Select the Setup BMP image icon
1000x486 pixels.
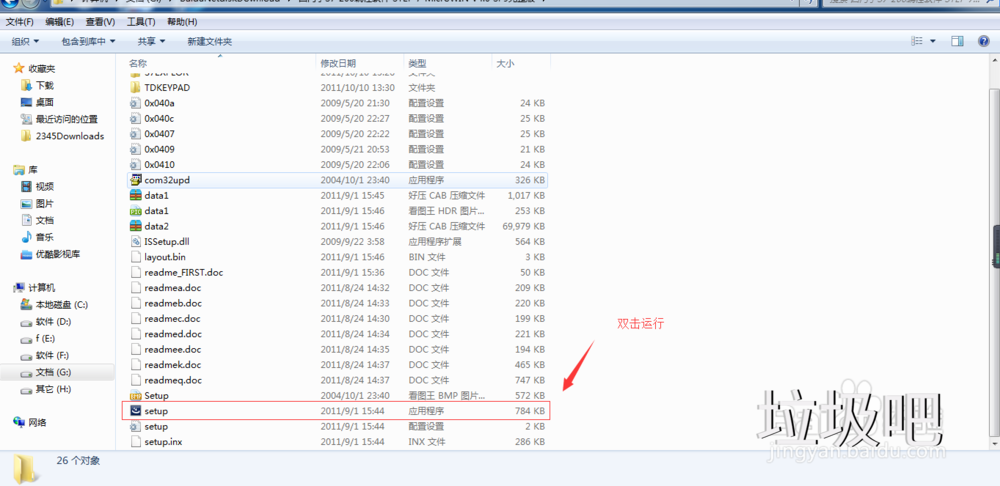(x=135, y=395)
